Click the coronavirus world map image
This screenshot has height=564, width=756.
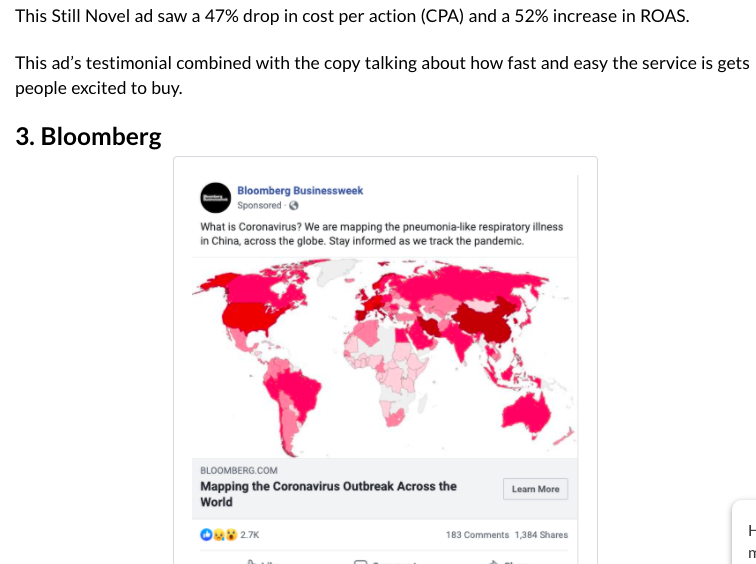385,356
